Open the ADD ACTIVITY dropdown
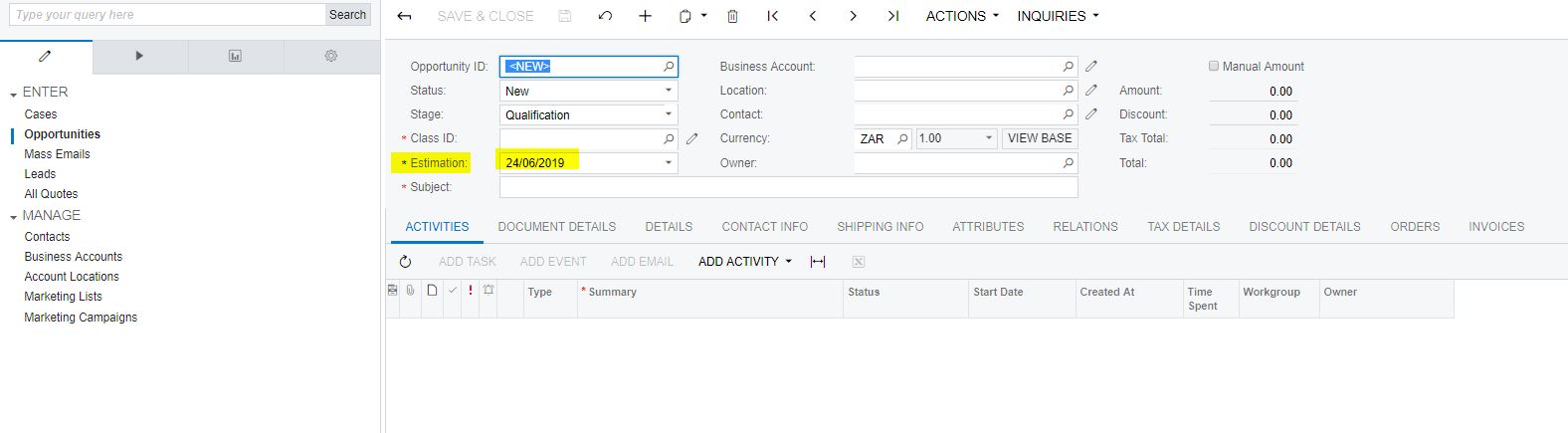Viewport: 1568px width, 433px height. click(744, 262)
